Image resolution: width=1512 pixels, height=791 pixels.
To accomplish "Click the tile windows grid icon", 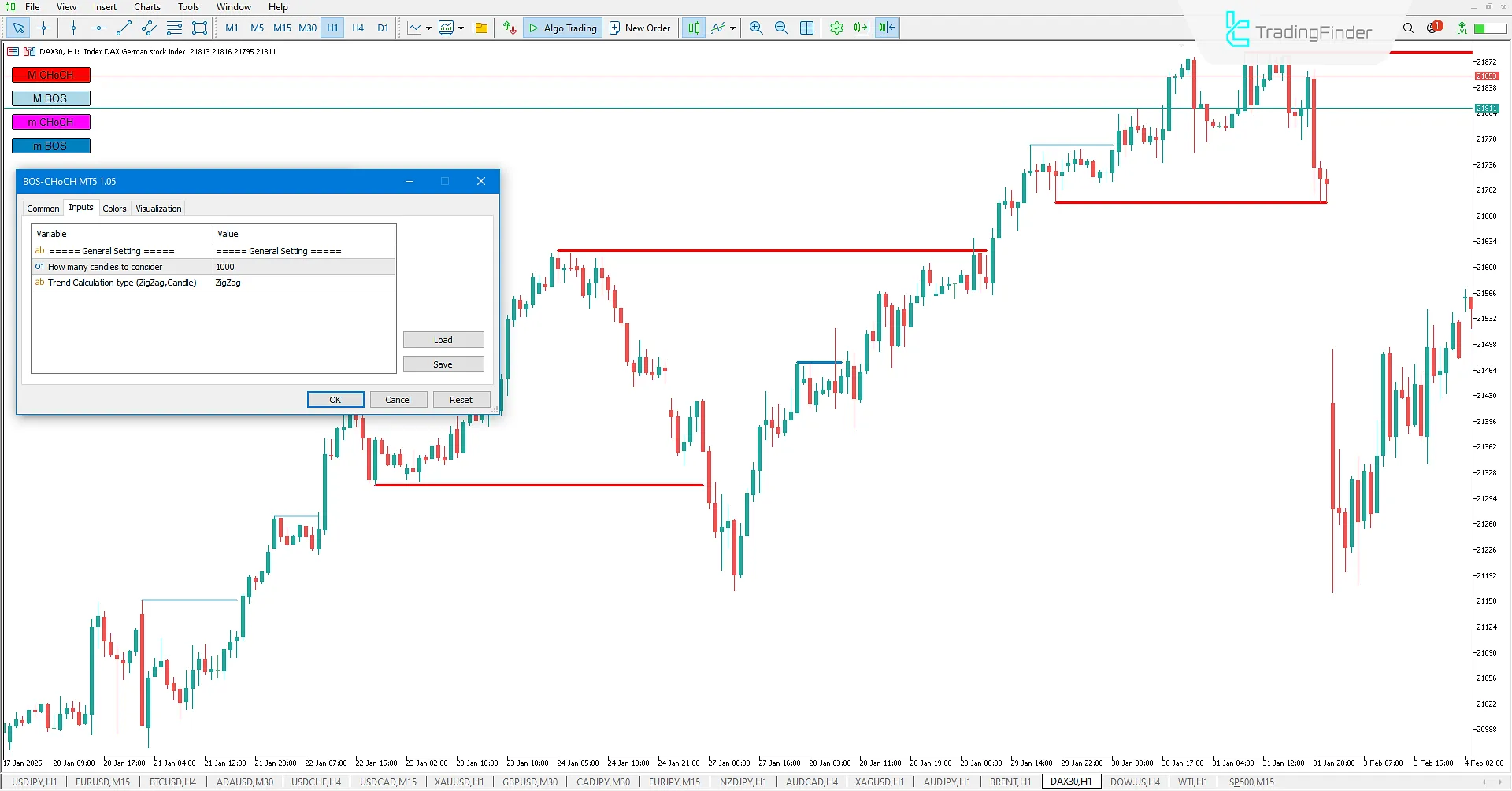I will 806,28.
